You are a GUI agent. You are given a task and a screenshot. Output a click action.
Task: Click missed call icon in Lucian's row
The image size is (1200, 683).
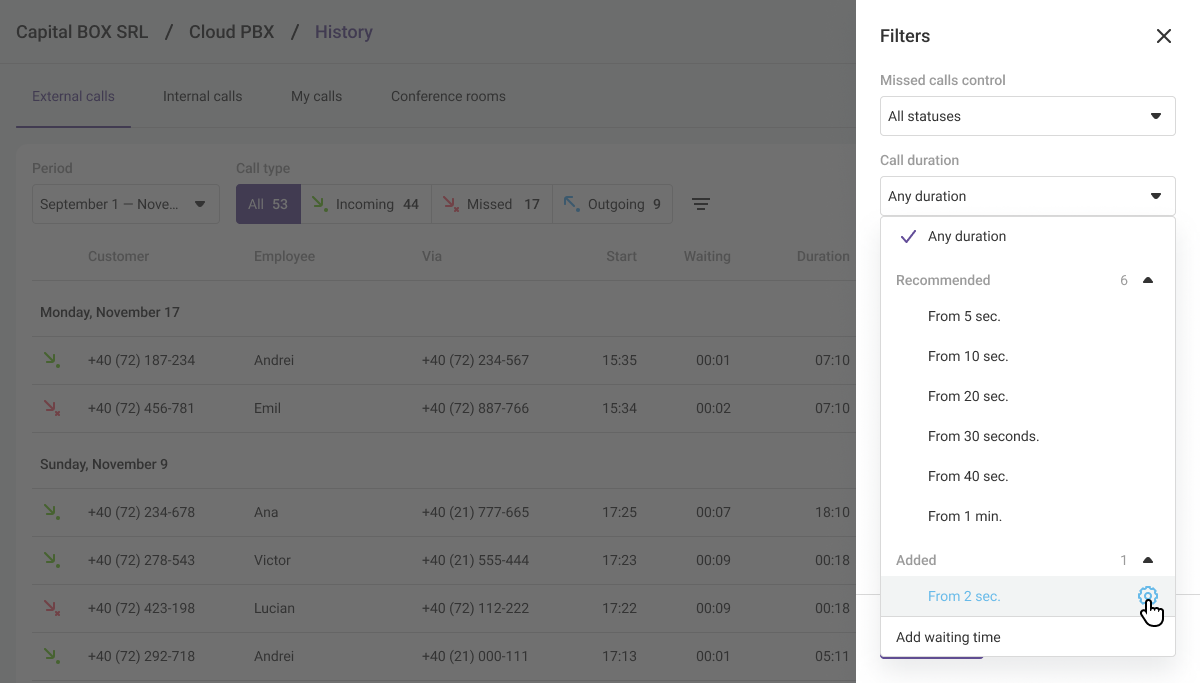pos(51,608)
